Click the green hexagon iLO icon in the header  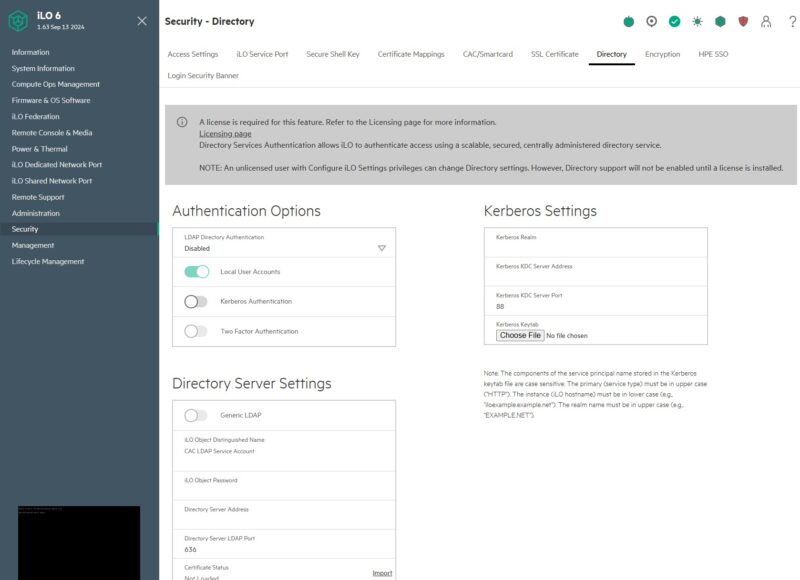tap(722, 20)
